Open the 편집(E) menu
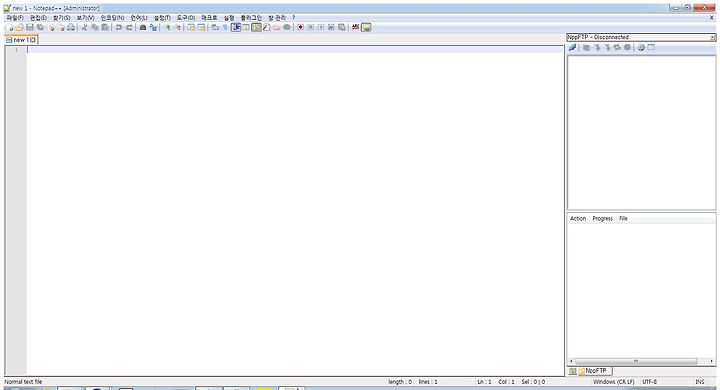The height and width of the screenshot is (390, 720). tap(38, 17)
